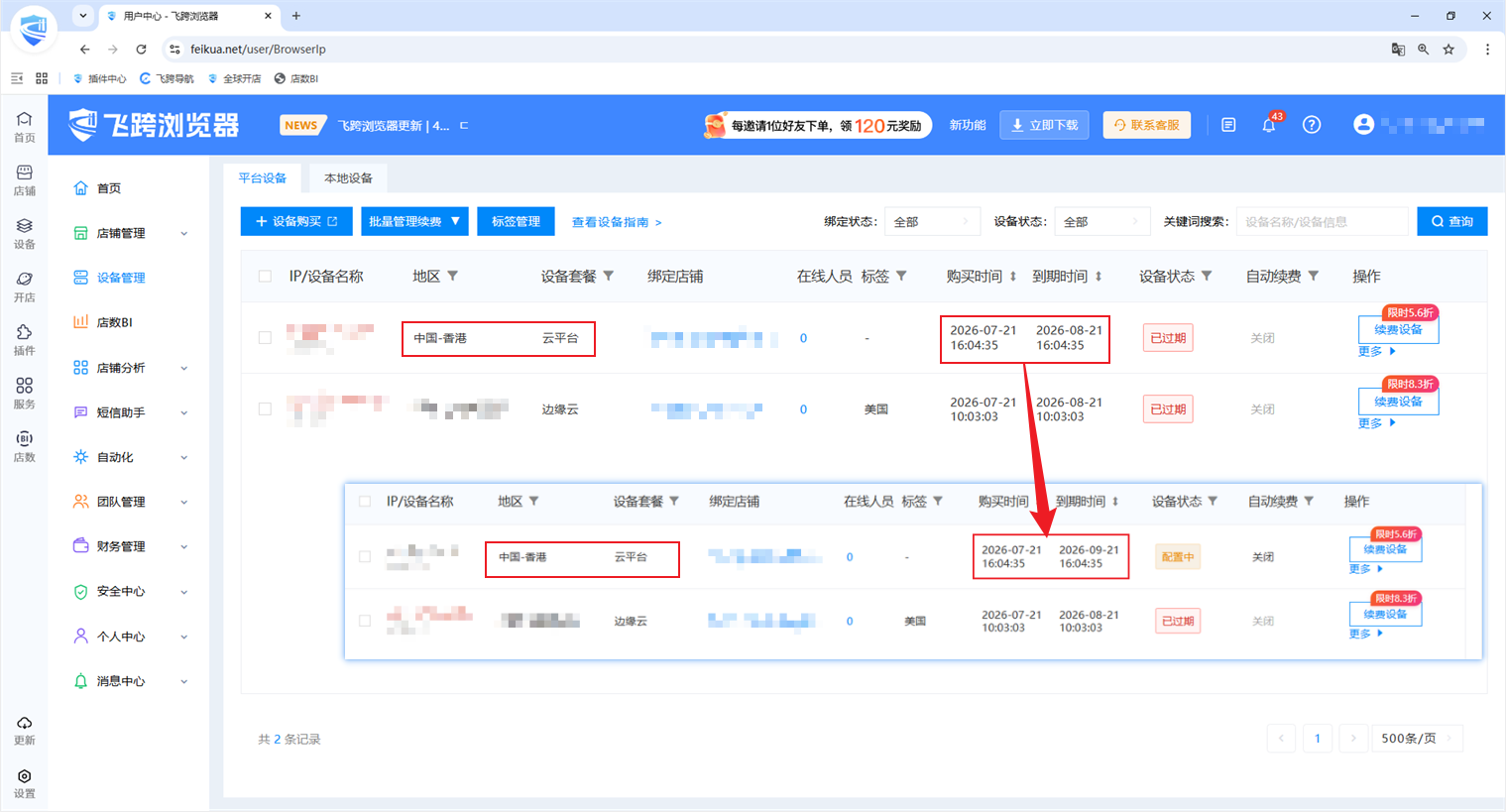1506x812 pixels.
Task: Bookmark this page with the star icon
Action: pyautogui.click(x=1448, y=49)
